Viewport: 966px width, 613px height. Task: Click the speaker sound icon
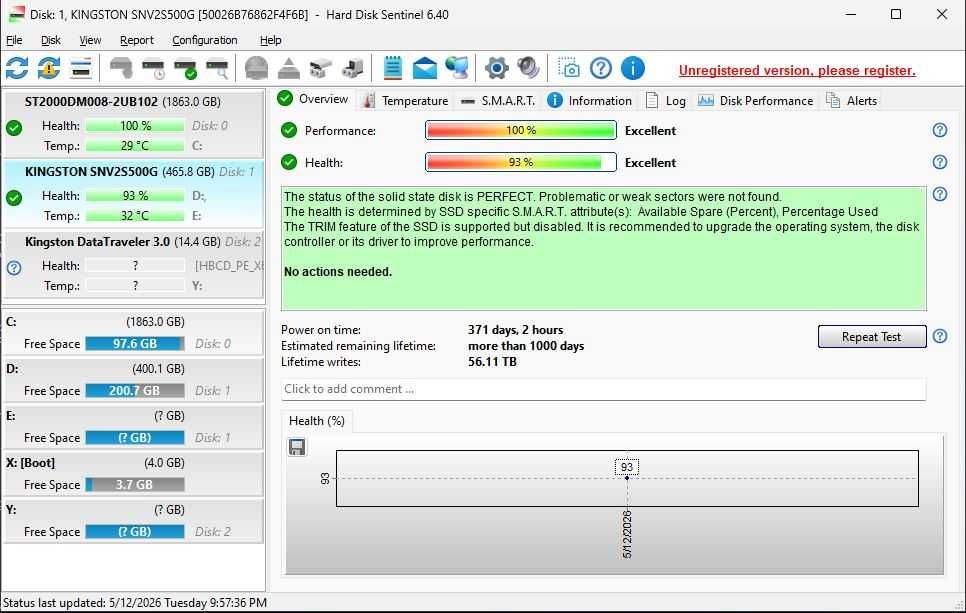[x=528, y=68]
